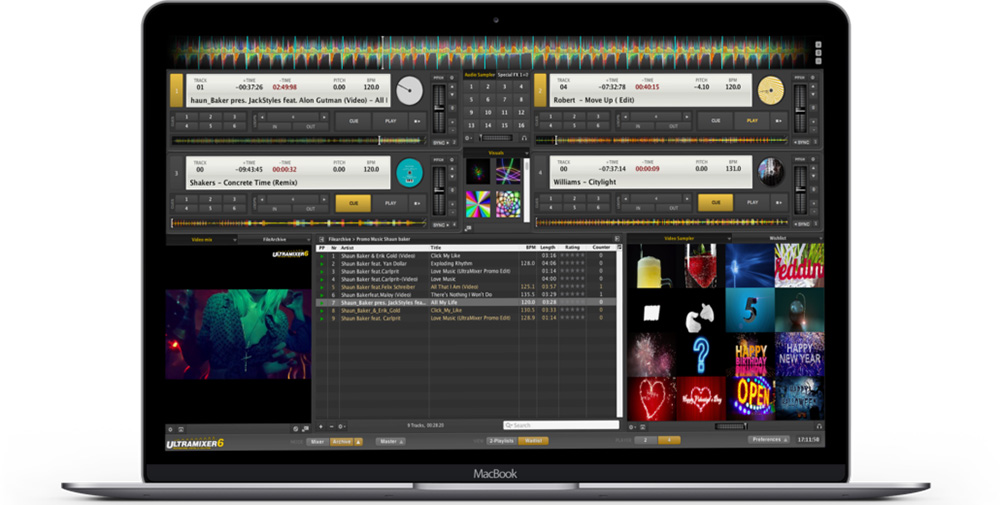This screenshot has width=1000, height=505.
Task: Click the Audio Sampler headphone pre-listen icon
Action: pos(524,138)
